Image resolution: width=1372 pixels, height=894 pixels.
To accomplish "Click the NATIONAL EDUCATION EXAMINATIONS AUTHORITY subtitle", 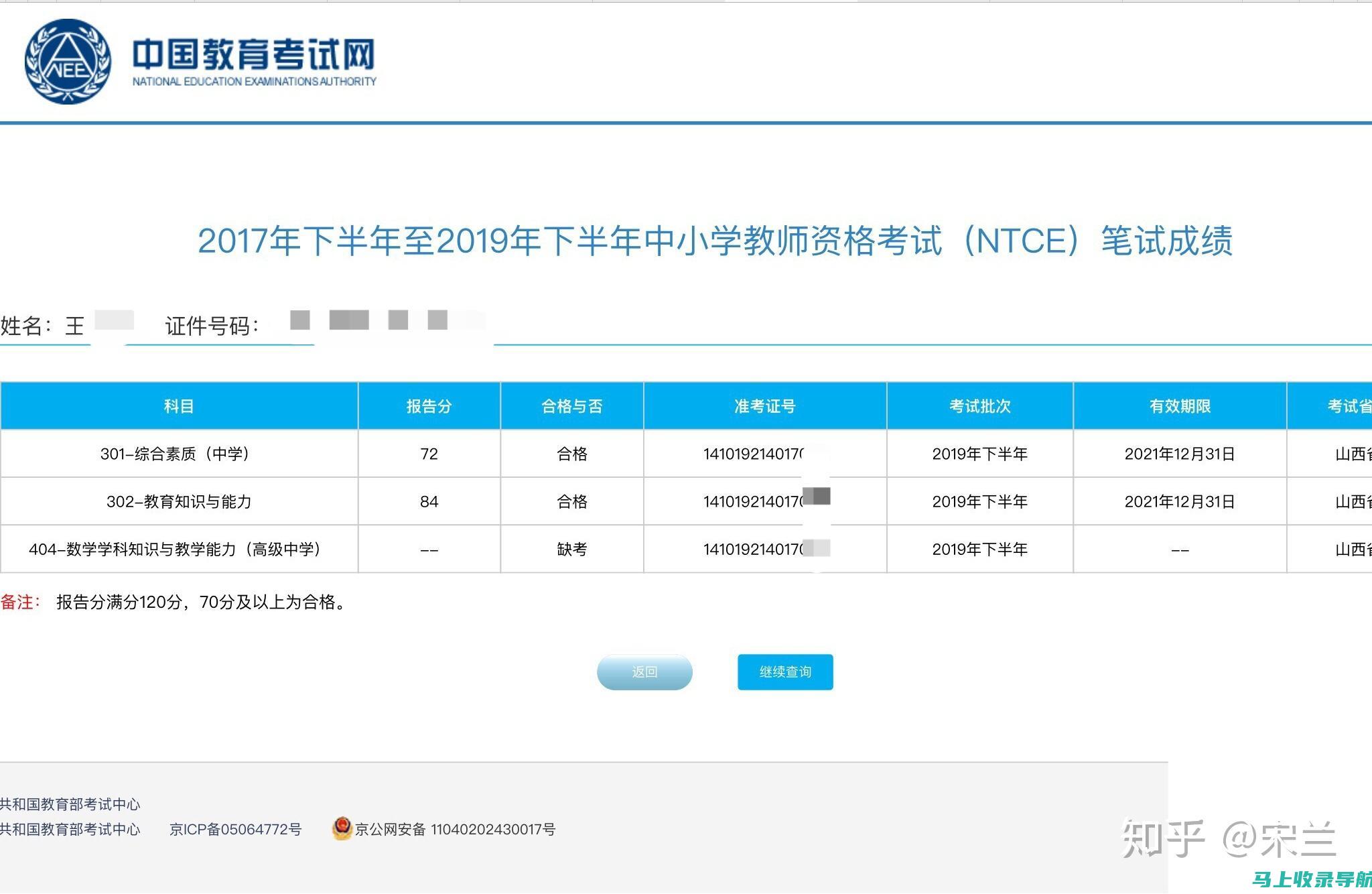I will point(254,81).
